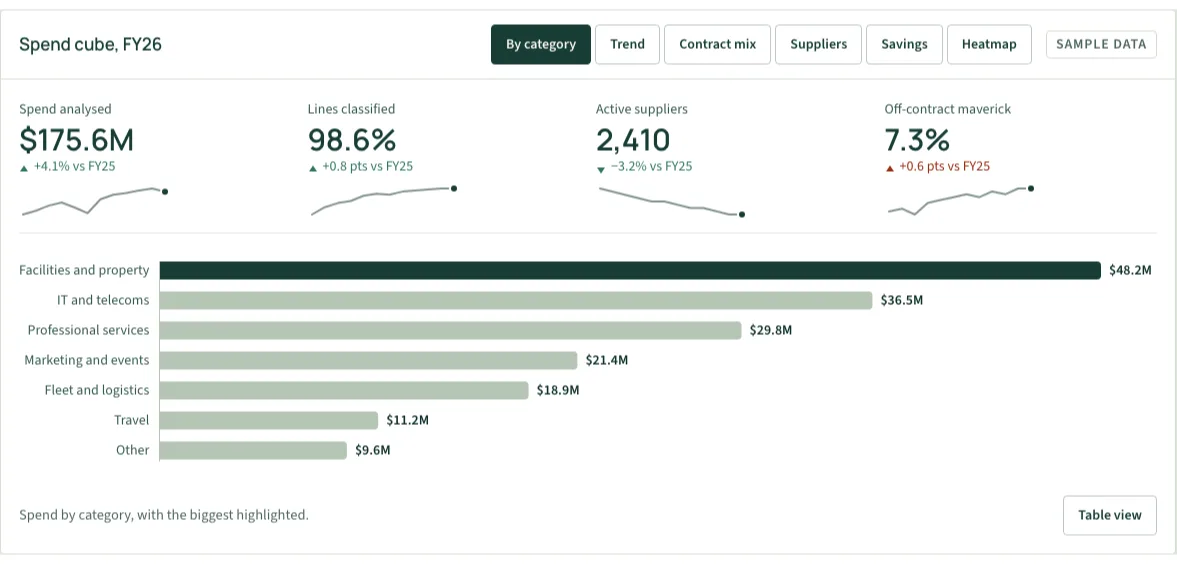Click the $36.5M bar value label
Image resolution: width=1177 pixels, height=564 pixels.
click(902, 300)
